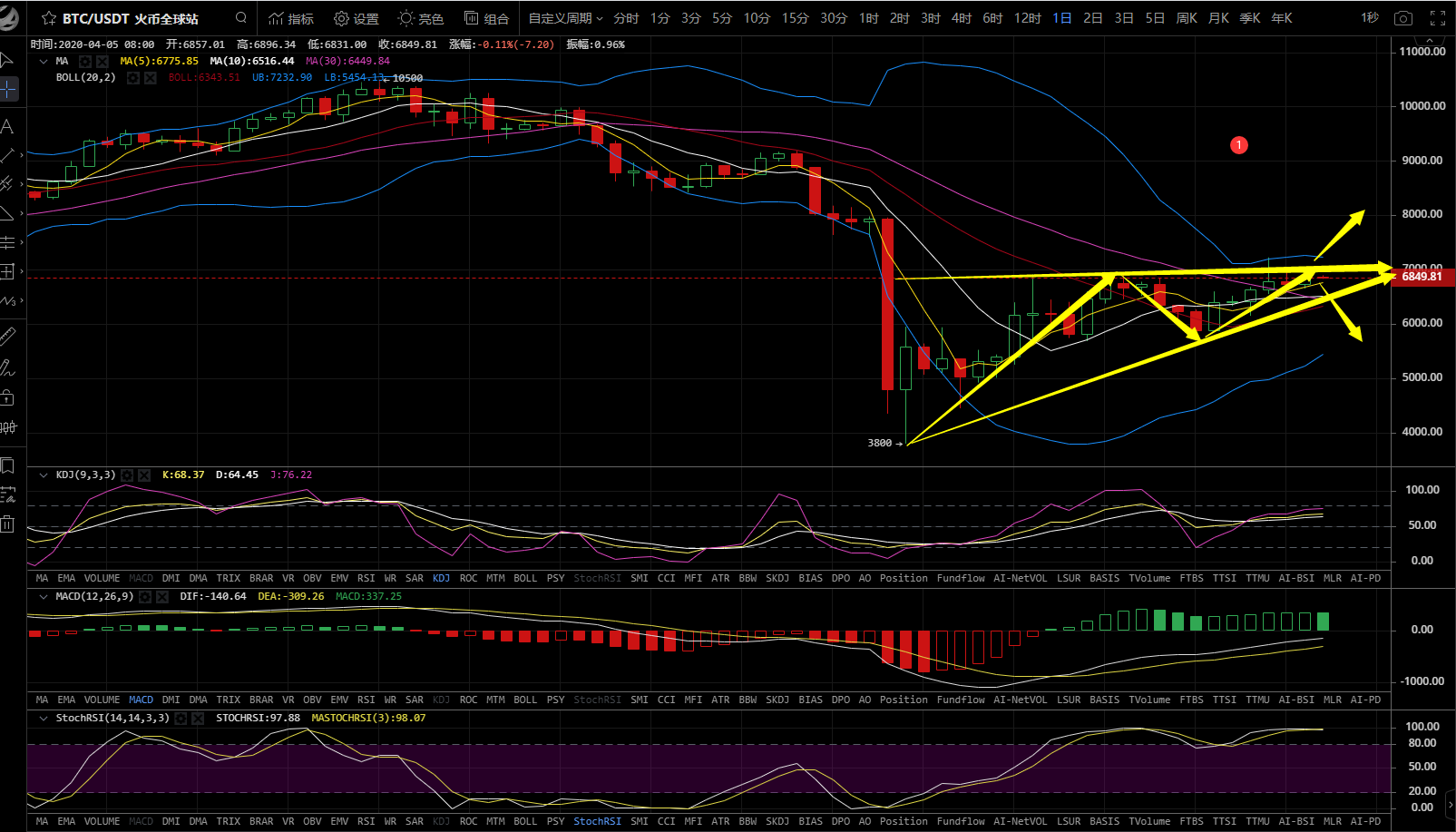Close the KDJ indicator panel
This screenshot has height=832, width=1456.
click(144, 475)
